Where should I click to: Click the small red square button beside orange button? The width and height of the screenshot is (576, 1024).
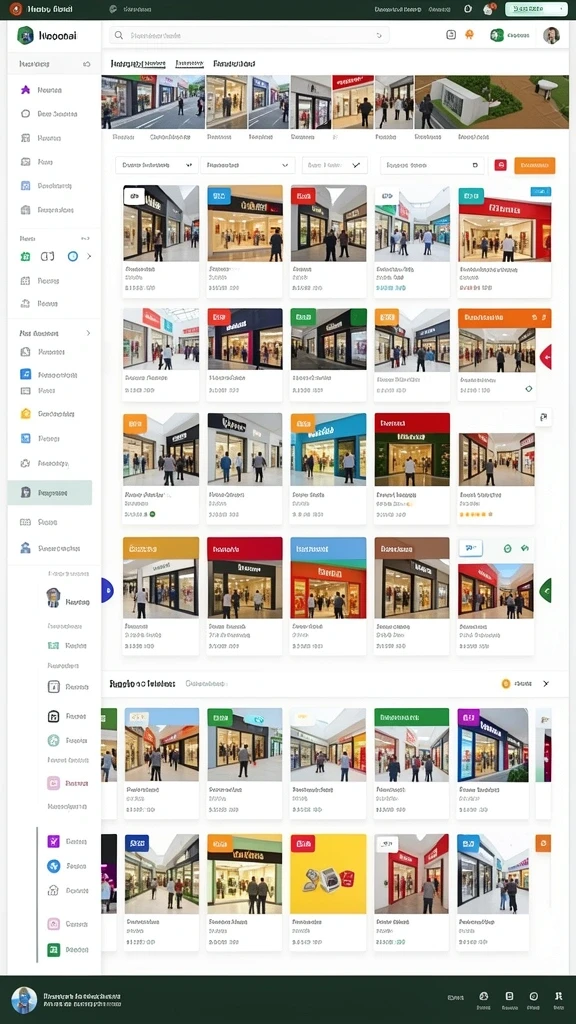500,165
